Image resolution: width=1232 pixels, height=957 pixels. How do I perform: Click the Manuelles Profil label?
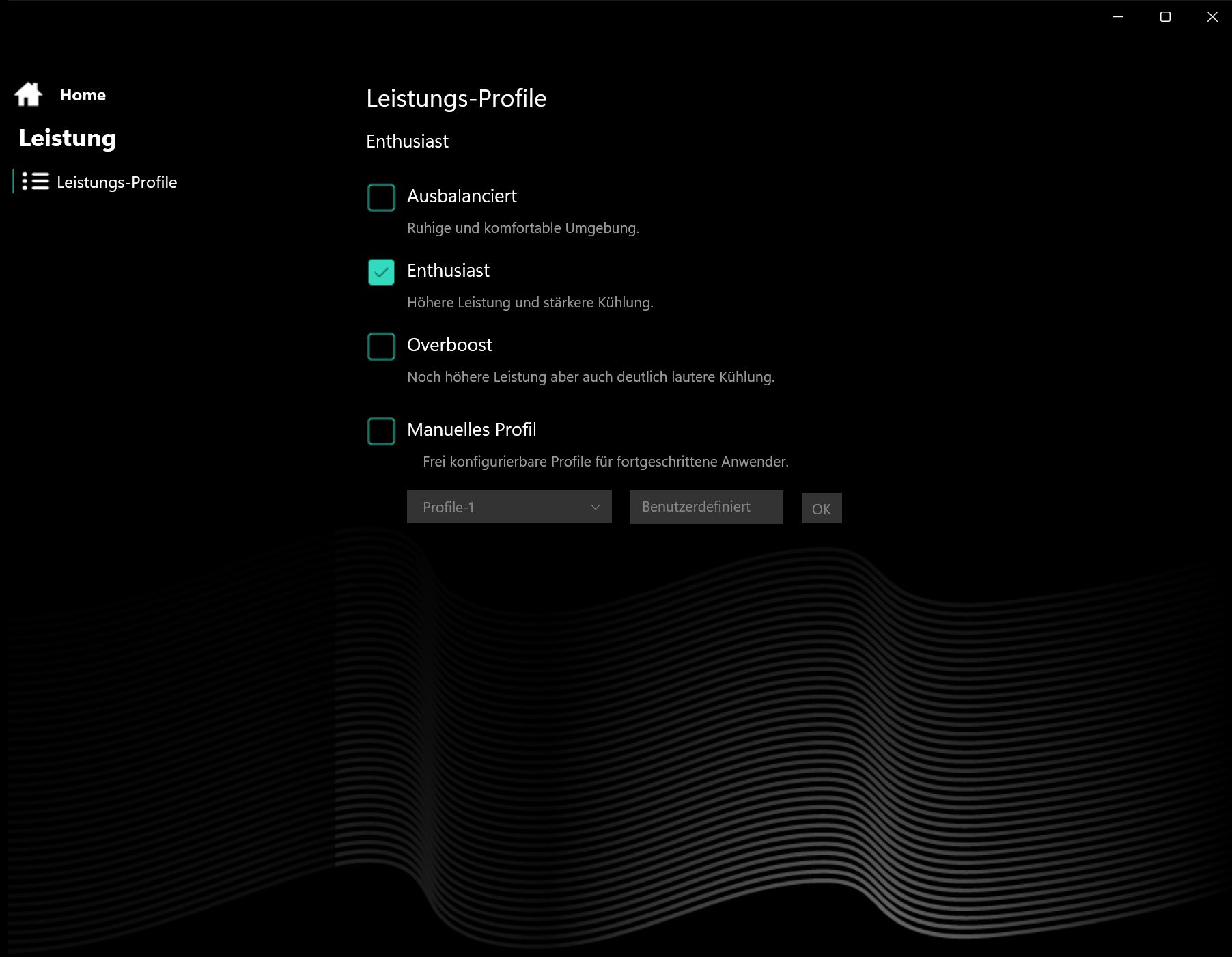click(x=472, y=430)
